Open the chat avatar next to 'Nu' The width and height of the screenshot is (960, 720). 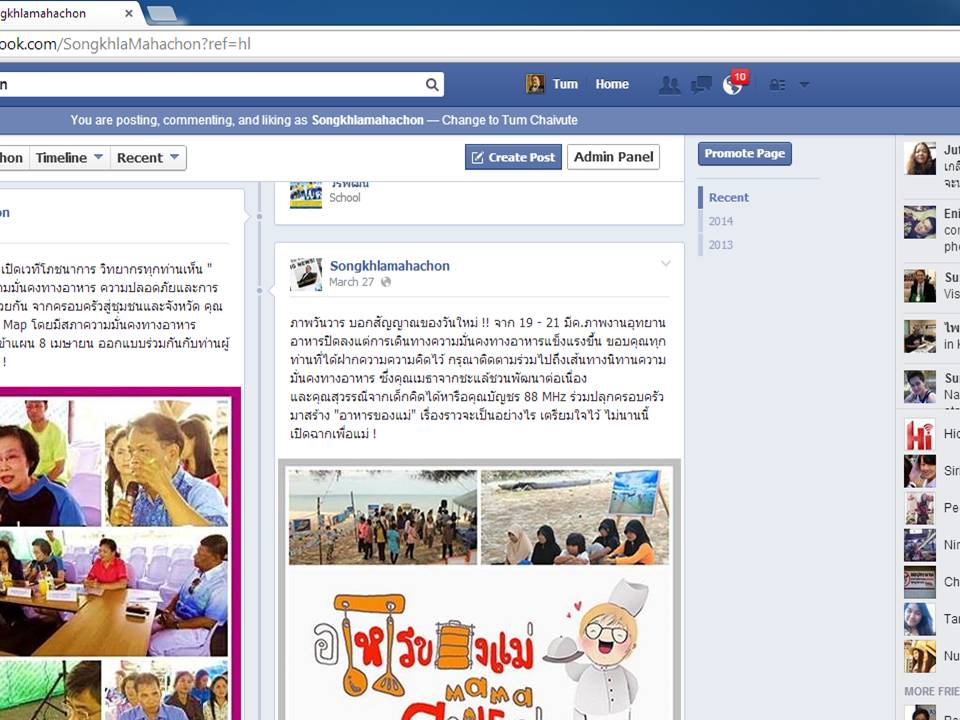pyautogui.click(x=920, y=656)
